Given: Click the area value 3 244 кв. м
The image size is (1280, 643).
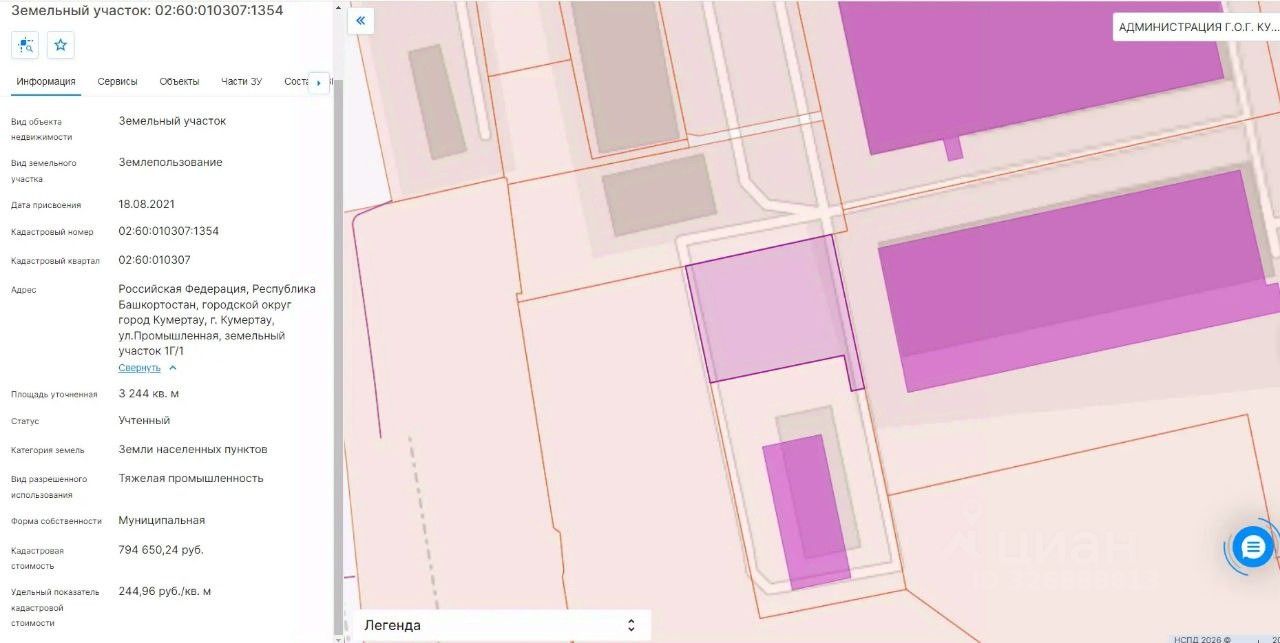Looking at the screenshot, I should click(x=149, y=393).
